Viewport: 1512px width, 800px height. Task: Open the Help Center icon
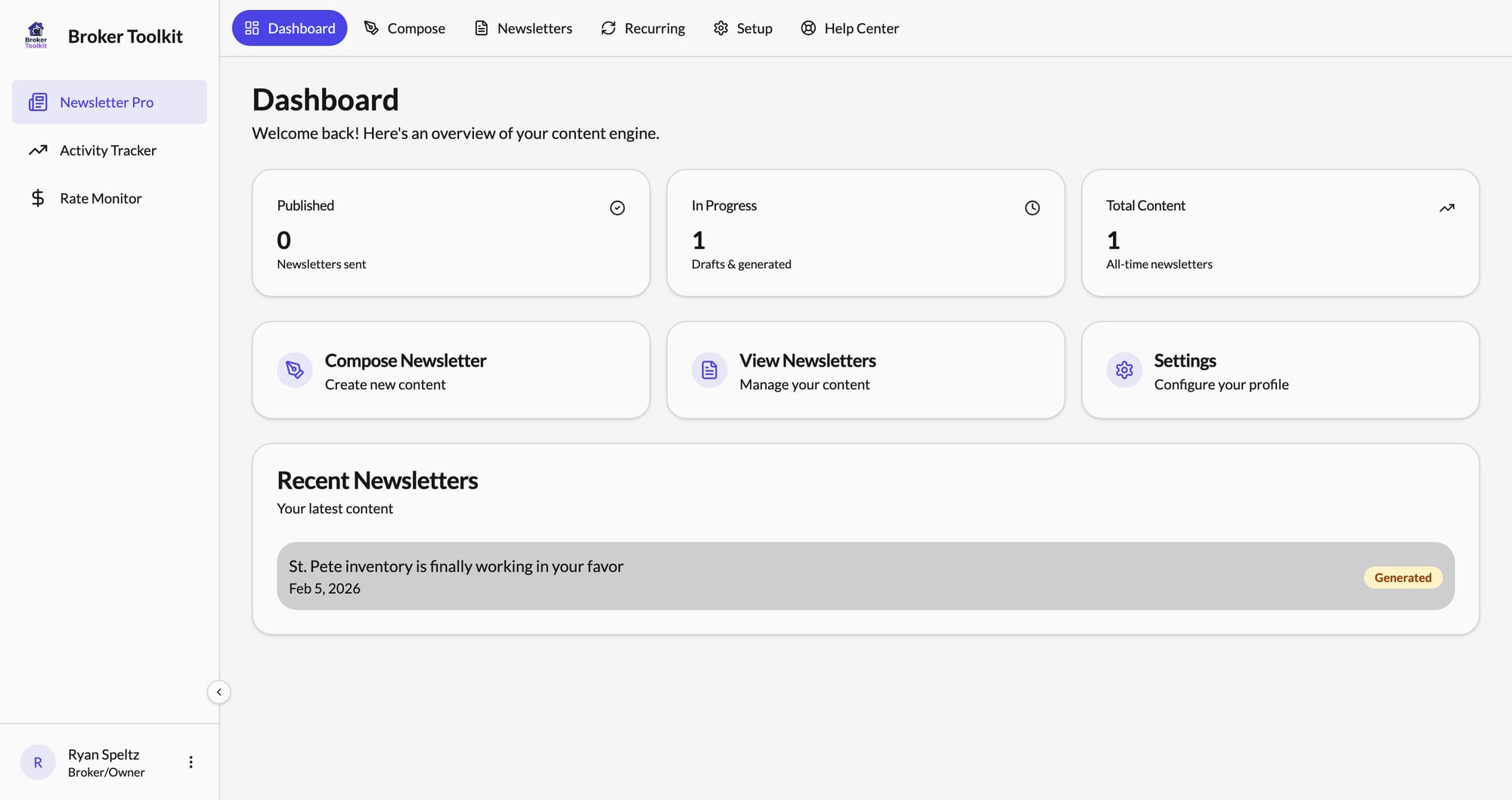coord(808,27)
